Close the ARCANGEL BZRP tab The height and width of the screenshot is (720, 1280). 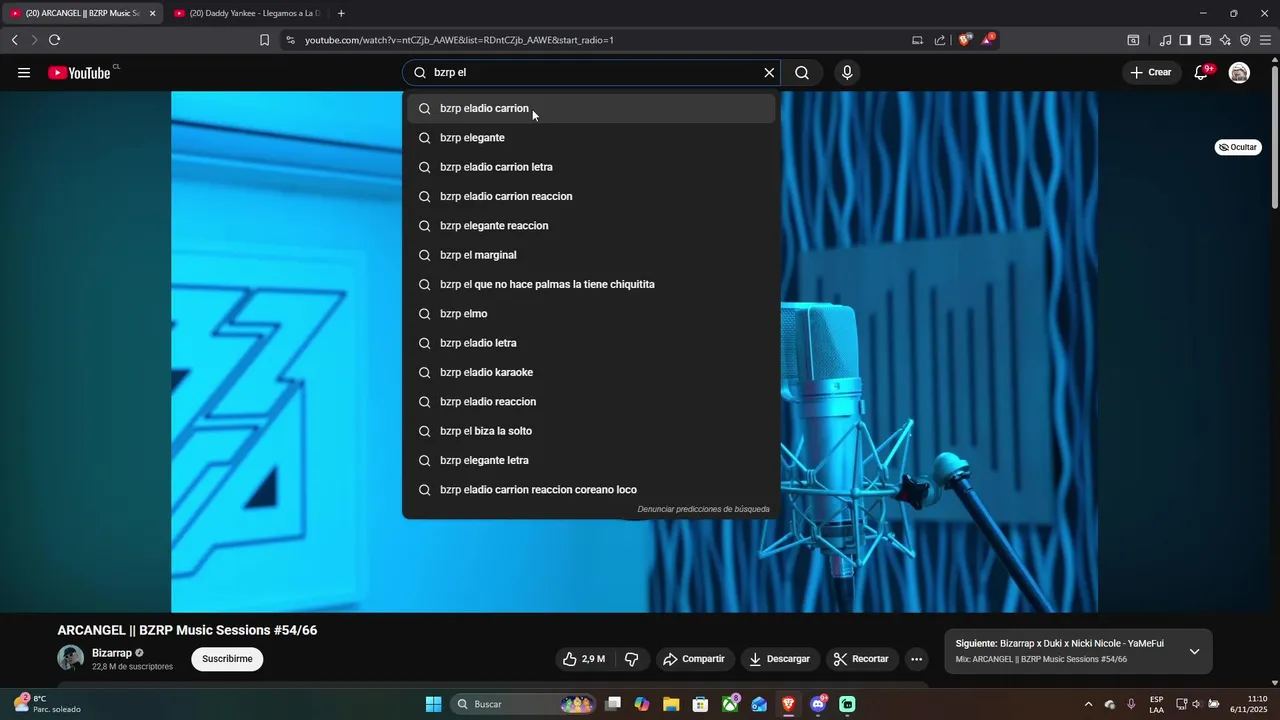[152, 13]
